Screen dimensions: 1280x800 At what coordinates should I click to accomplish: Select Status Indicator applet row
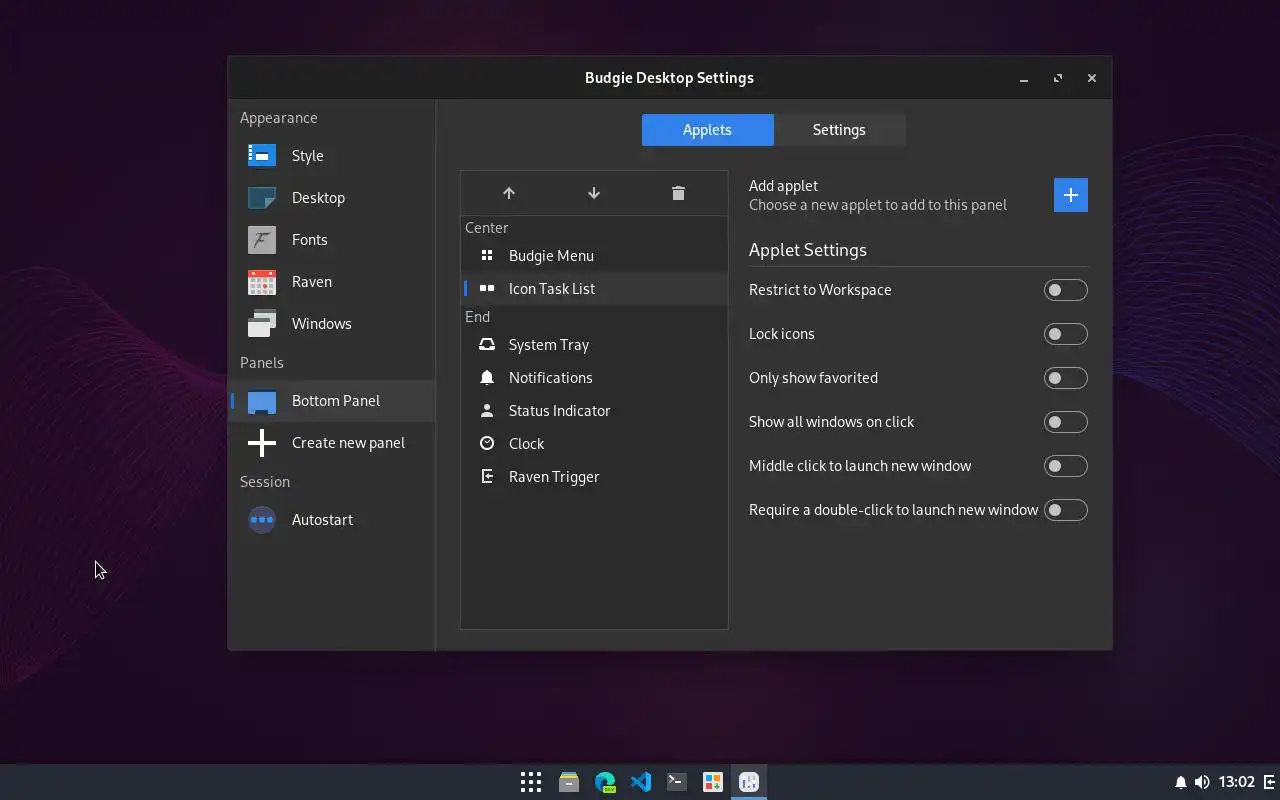point(594,411)
